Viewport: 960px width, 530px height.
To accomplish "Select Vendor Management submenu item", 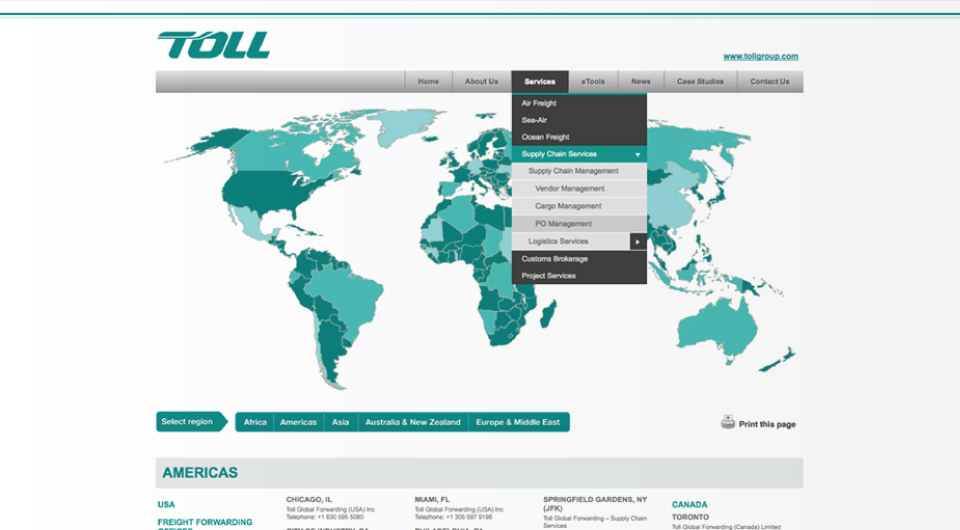I will tap(579, 188).
